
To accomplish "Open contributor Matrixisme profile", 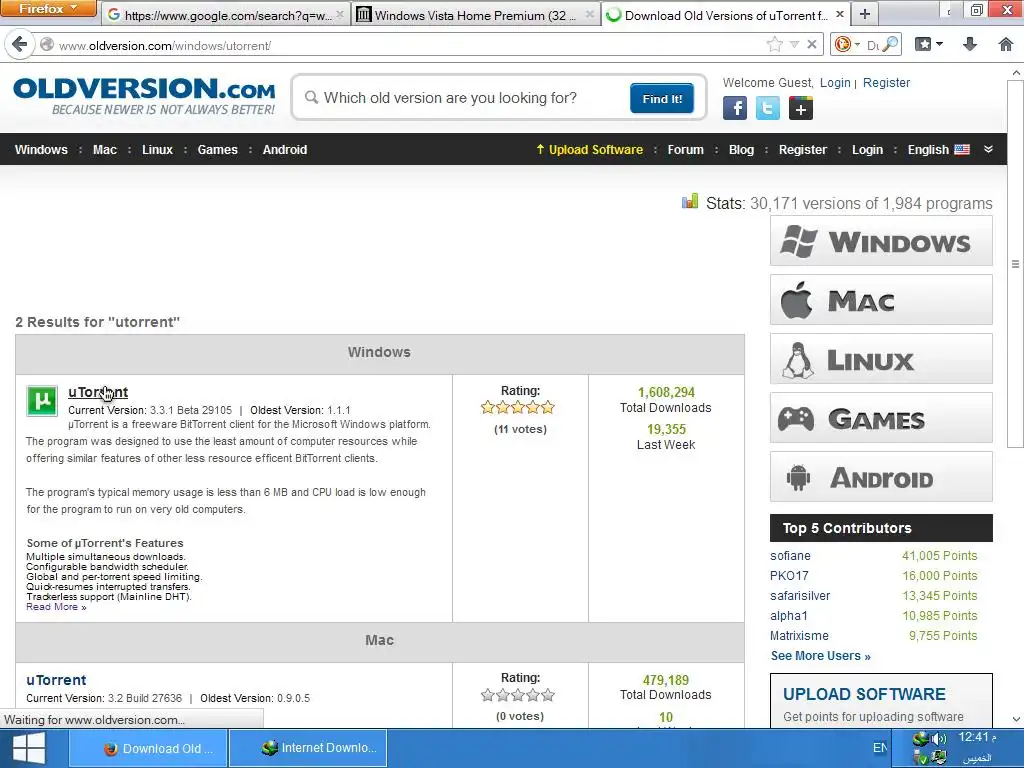I will point(799,635).
